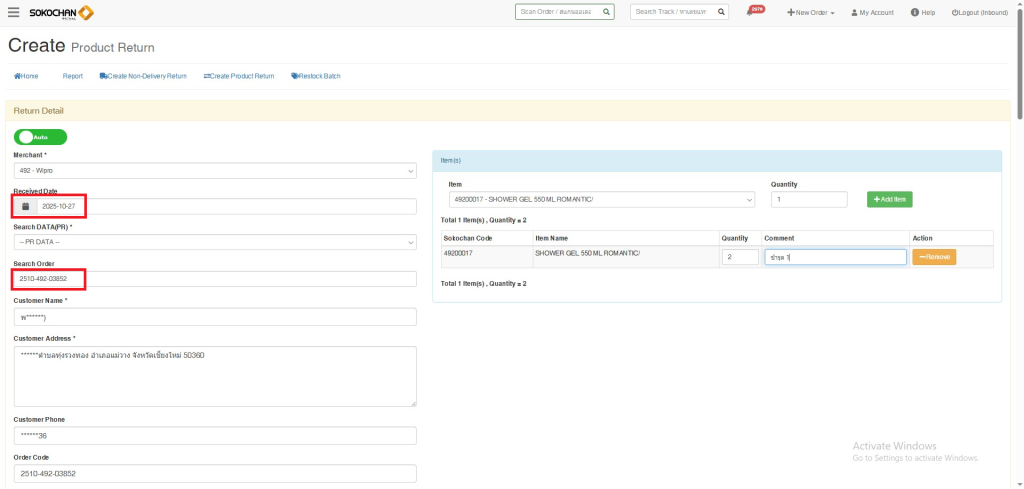Click the Sokochan logo
This screenshot has height=489, width=1024.
62,12
